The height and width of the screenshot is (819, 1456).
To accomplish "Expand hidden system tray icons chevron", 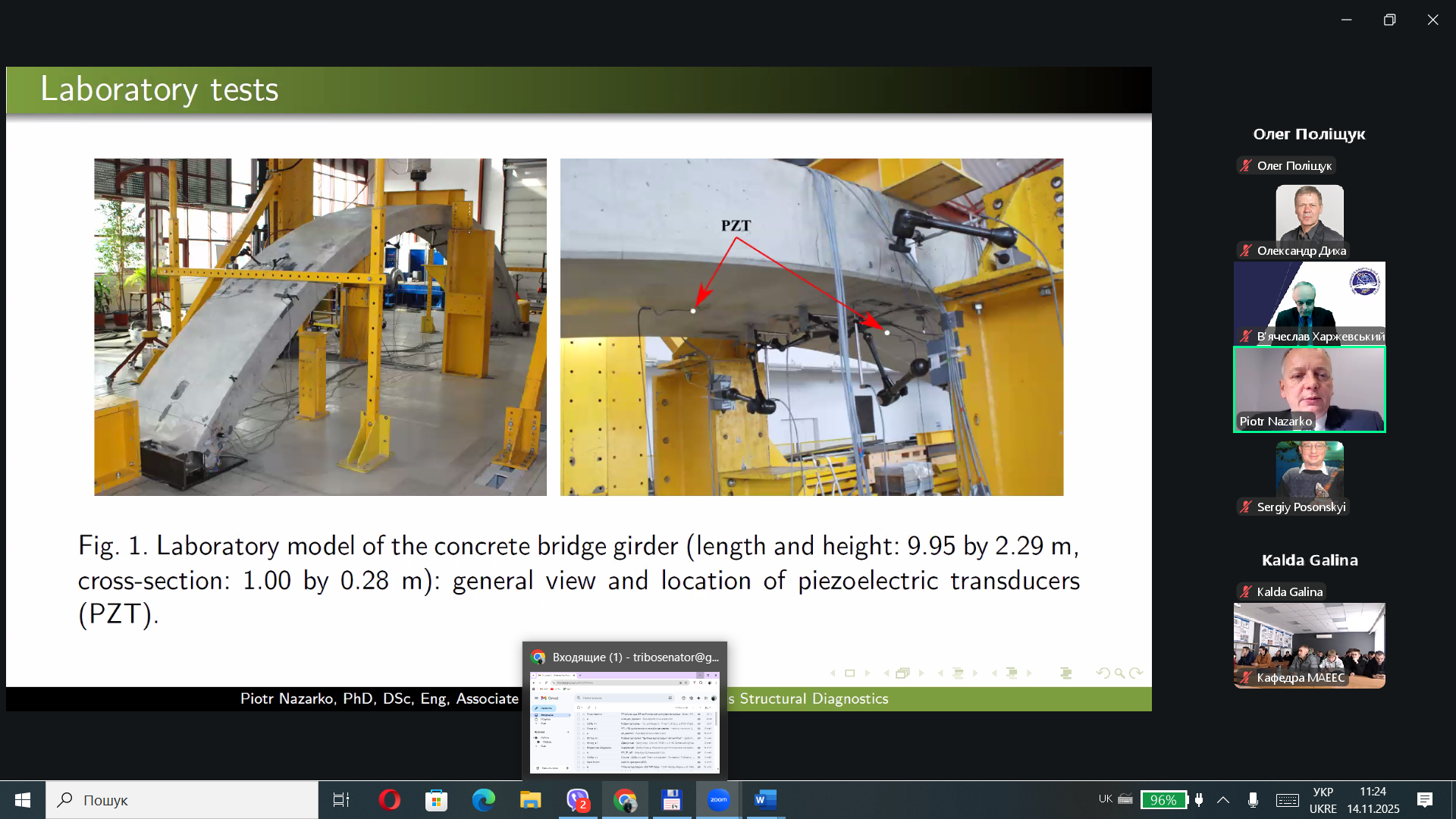I will 1223,800.
